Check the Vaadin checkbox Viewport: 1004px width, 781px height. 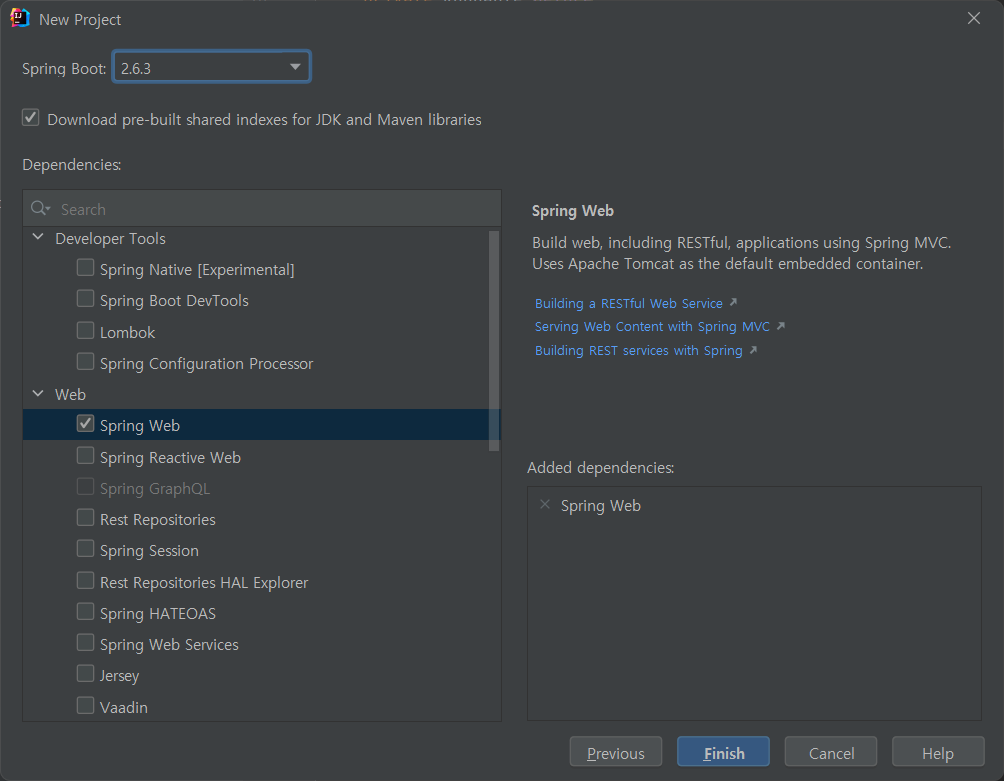[x=85, y=705]
